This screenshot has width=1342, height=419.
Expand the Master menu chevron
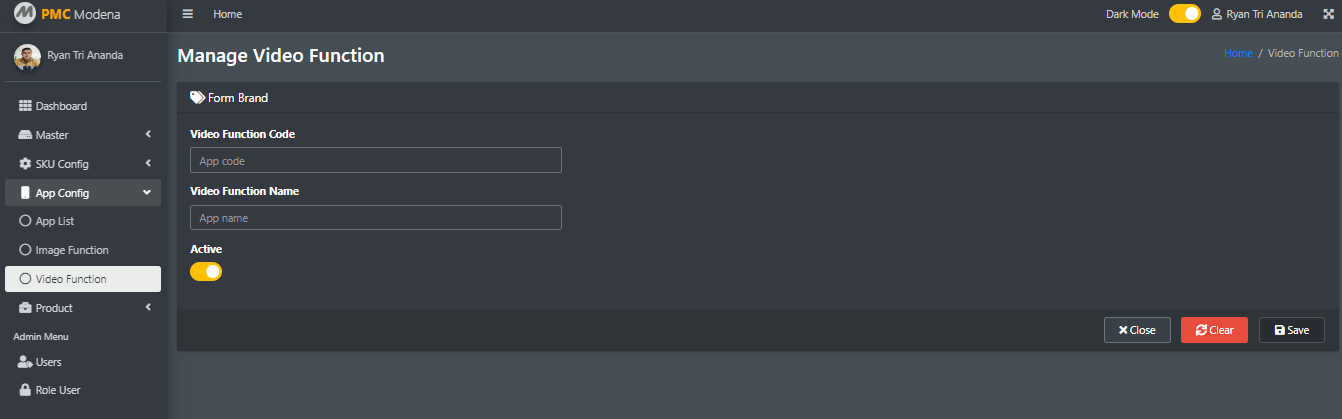(x=148, y=135)
